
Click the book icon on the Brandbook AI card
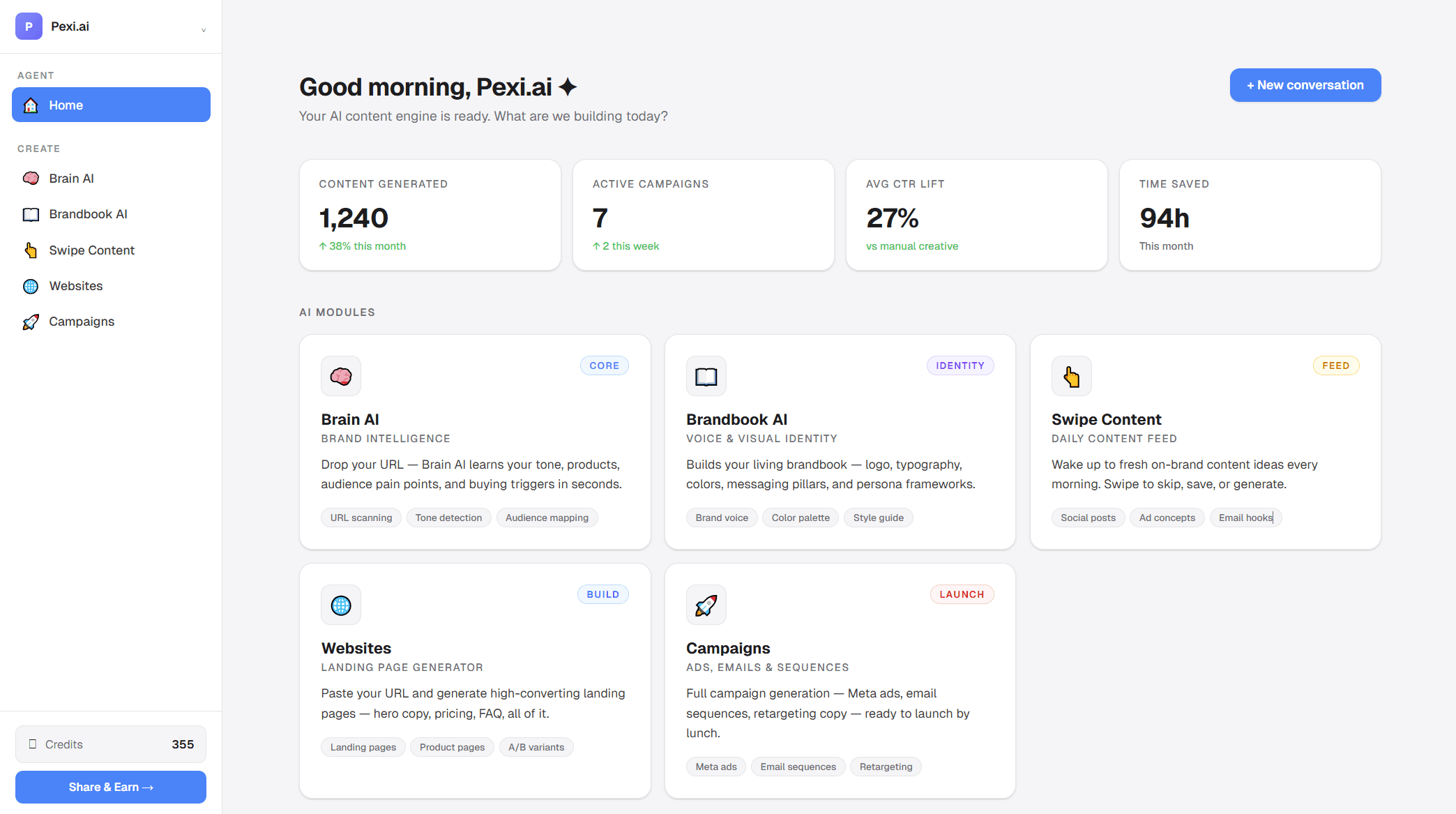(x=706, y=375)
